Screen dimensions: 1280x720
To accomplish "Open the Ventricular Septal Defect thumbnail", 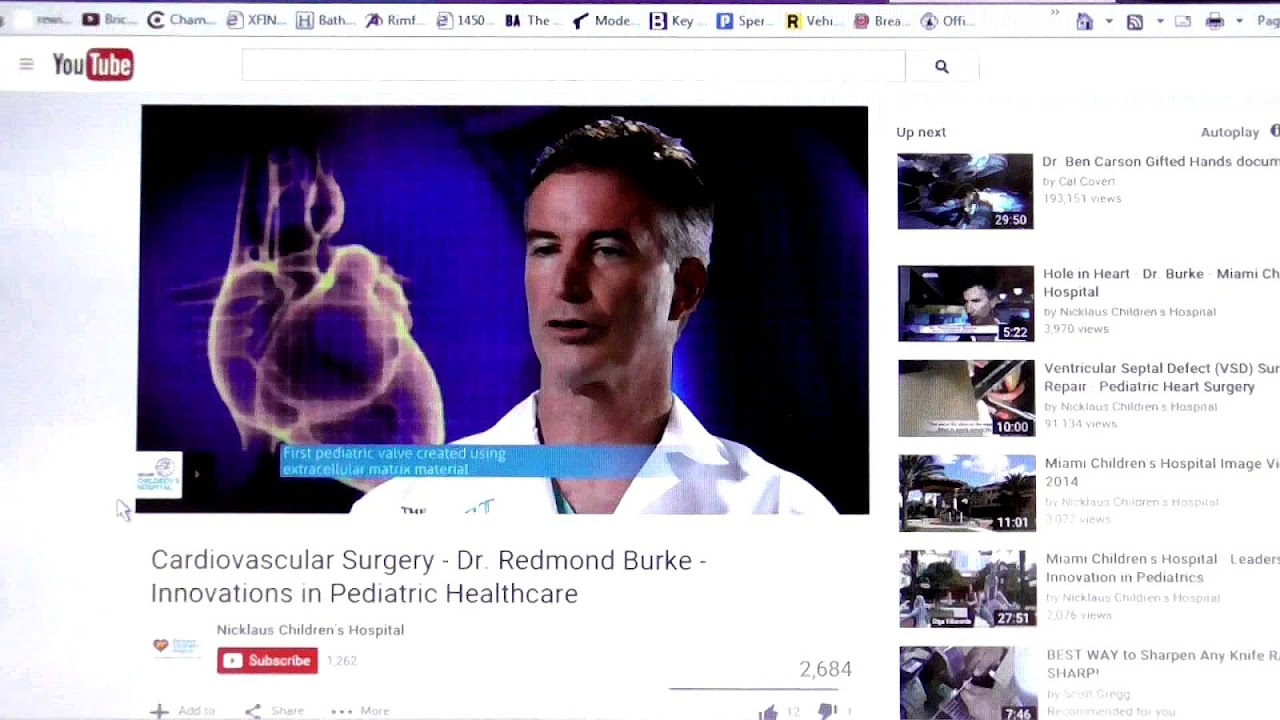I will click(x=966, y=398).
